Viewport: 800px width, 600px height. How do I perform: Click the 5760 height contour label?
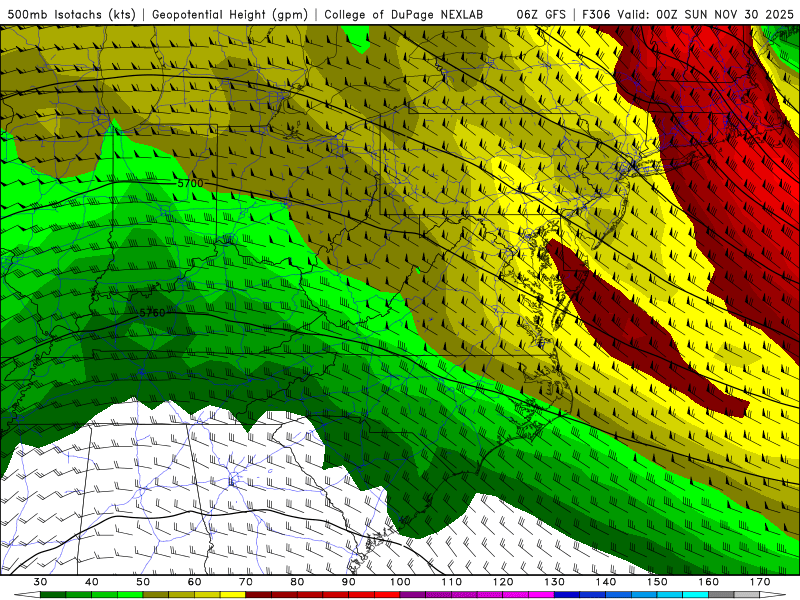pos(152,312)
